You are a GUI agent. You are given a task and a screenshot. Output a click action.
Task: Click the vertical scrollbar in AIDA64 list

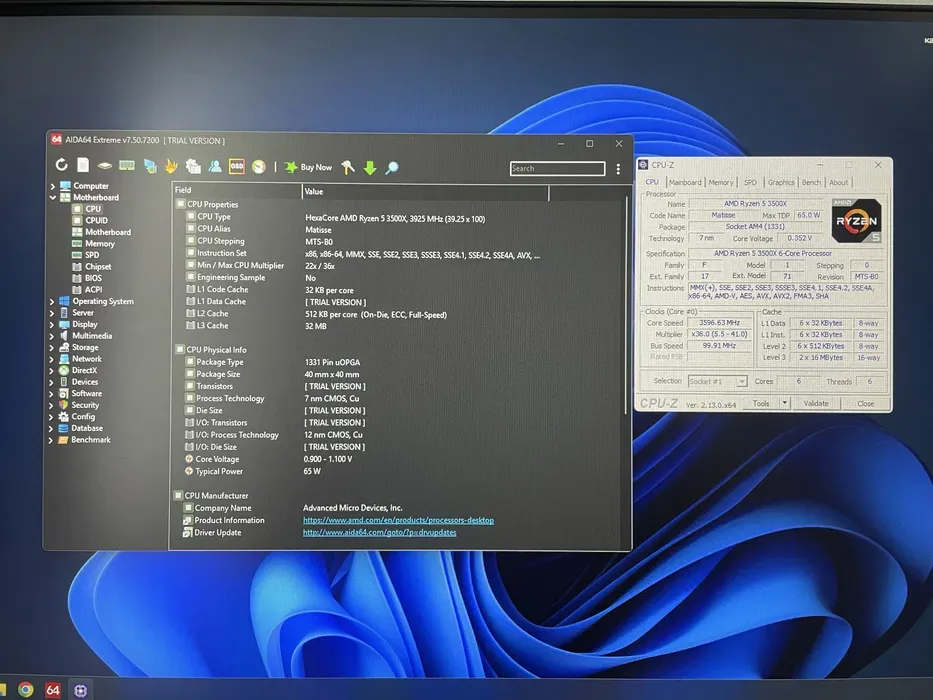pyautogui.click(x=626, y=307)
